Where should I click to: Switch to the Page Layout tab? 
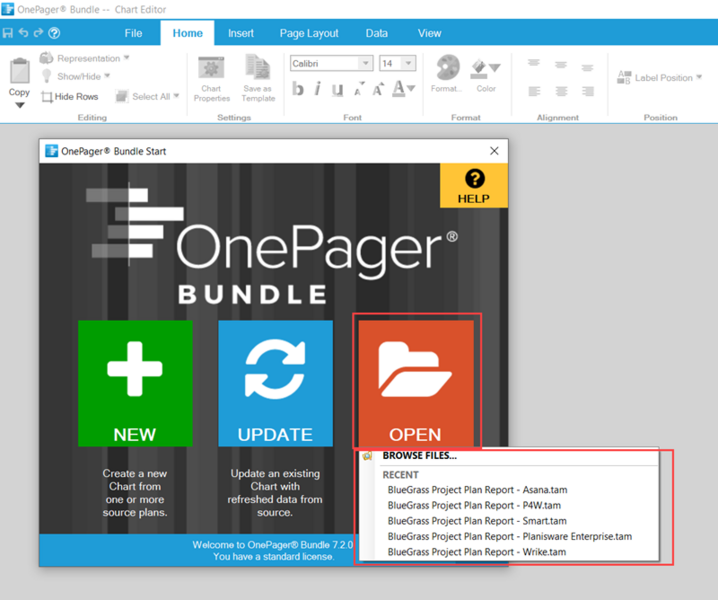(x=309, y=33)
